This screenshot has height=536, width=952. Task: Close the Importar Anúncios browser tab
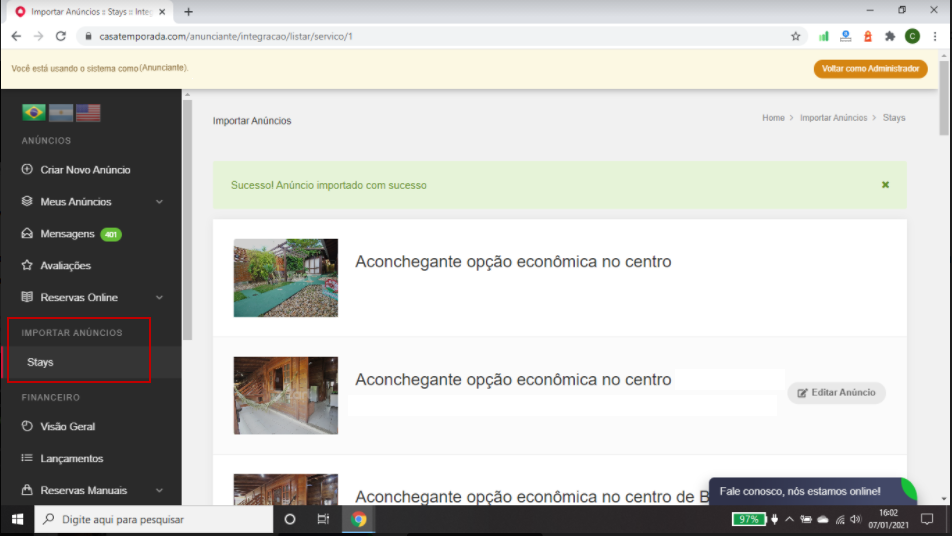point(162,12)
